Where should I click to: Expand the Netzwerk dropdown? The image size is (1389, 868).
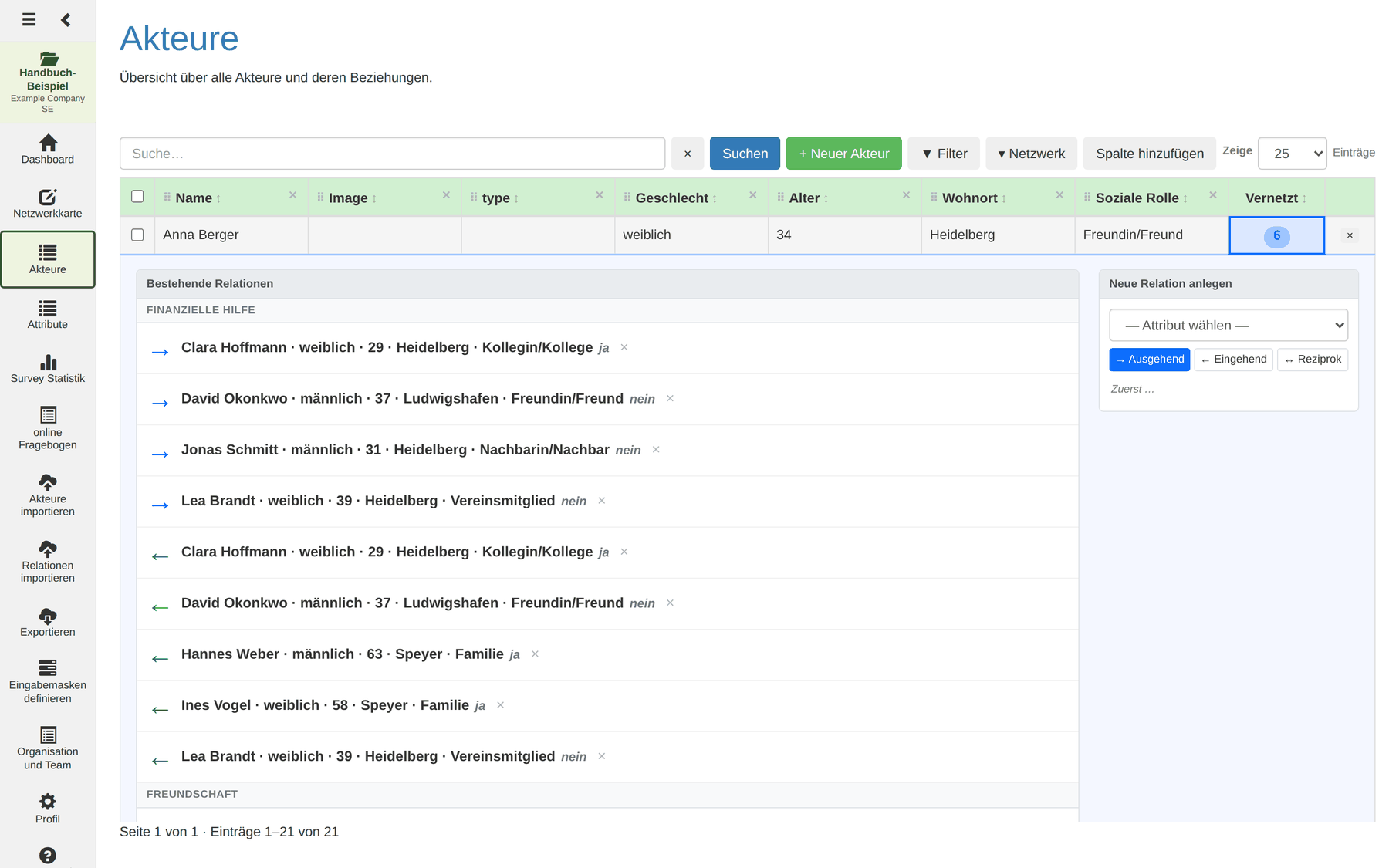1032,154
